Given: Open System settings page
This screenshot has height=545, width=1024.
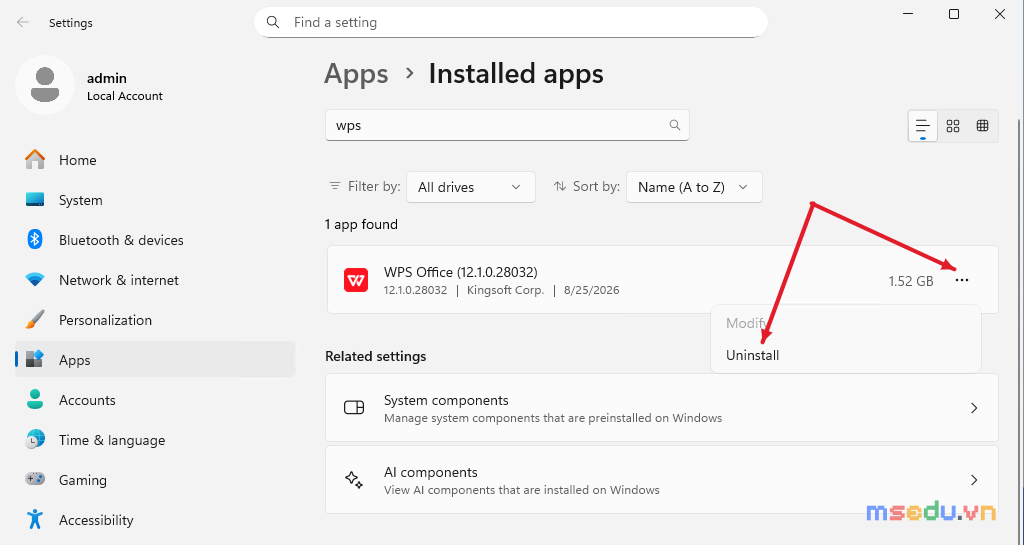Looking at the screenshot, I should [155, 200].
